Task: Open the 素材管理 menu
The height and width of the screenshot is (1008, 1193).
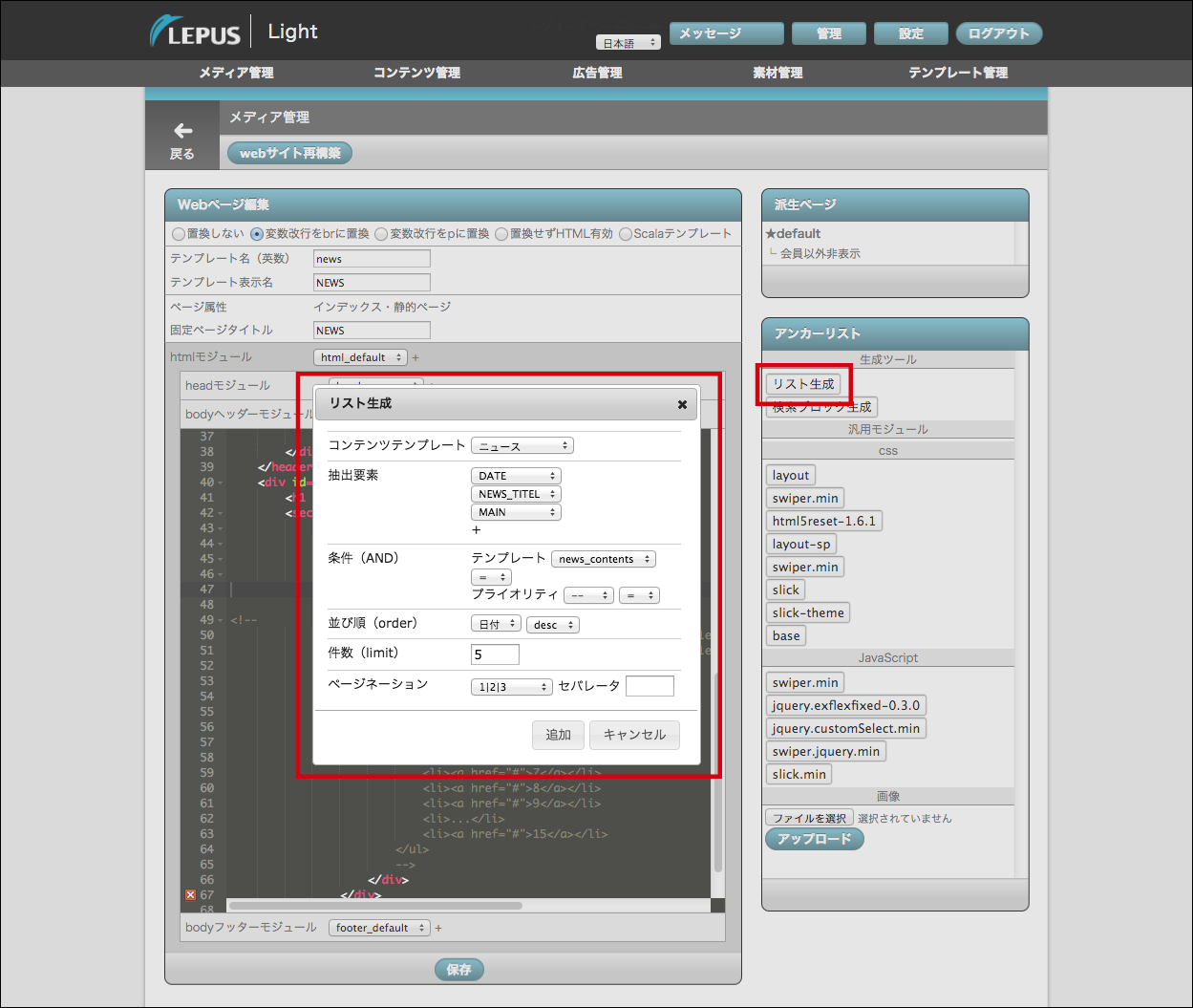Action: tap(778, 73)
